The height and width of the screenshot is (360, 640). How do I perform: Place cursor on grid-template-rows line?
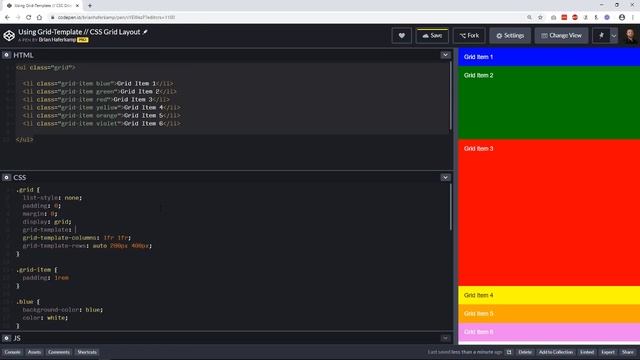(87, 246)
